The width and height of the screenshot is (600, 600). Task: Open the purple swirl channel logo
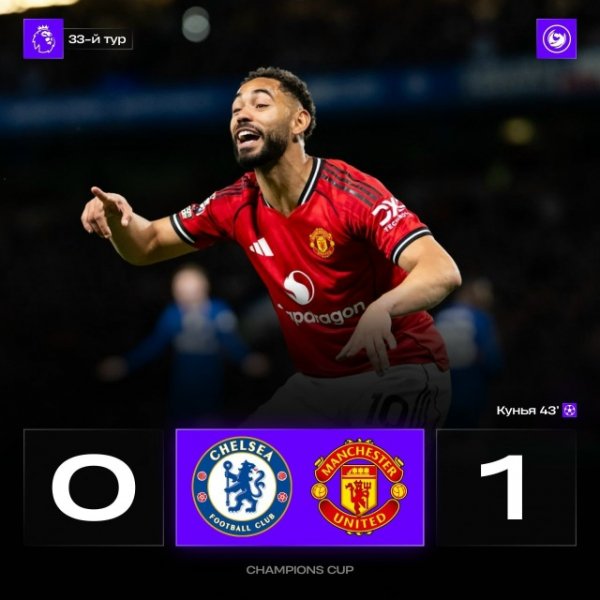point(556,39)
